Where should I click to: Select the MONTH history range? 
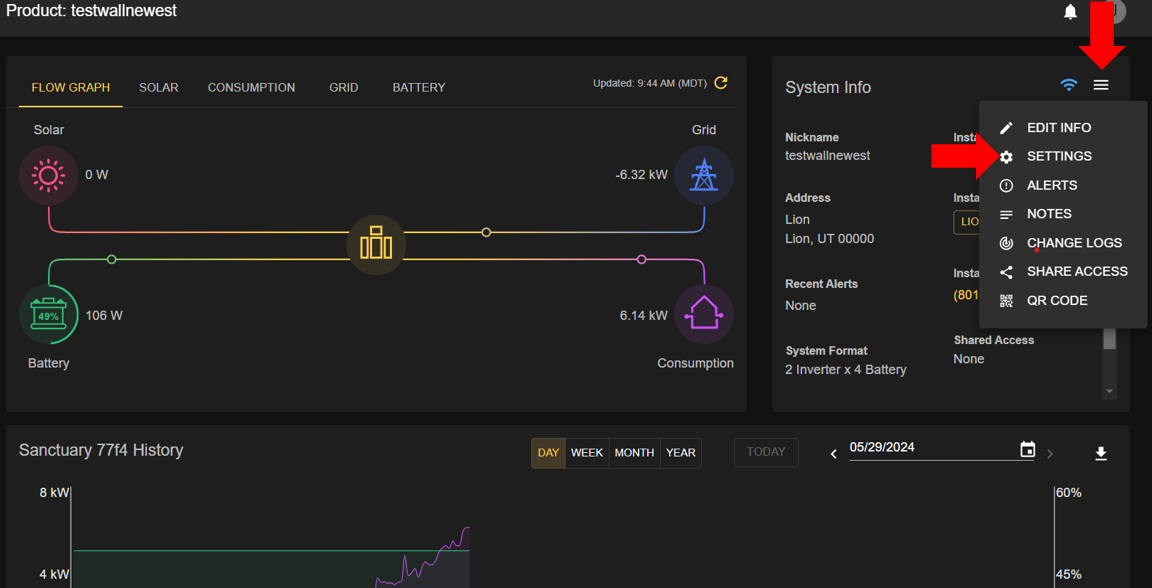634,453
